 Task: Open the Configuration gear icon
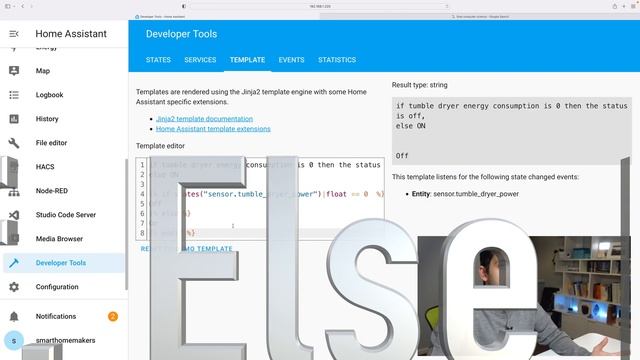coord(14,287)
